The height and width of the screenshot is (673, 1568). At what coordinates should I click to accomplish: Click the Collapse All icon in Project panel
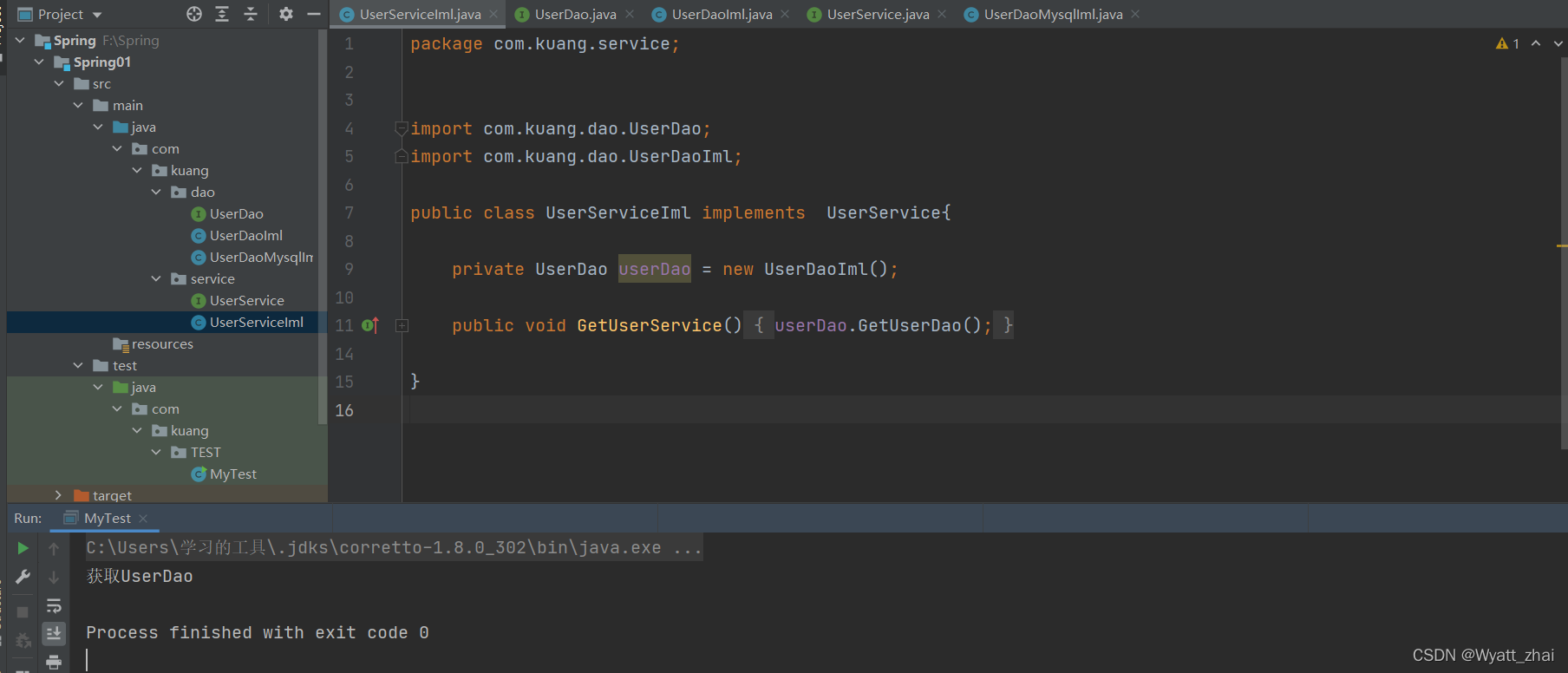(x=251, y=14)
